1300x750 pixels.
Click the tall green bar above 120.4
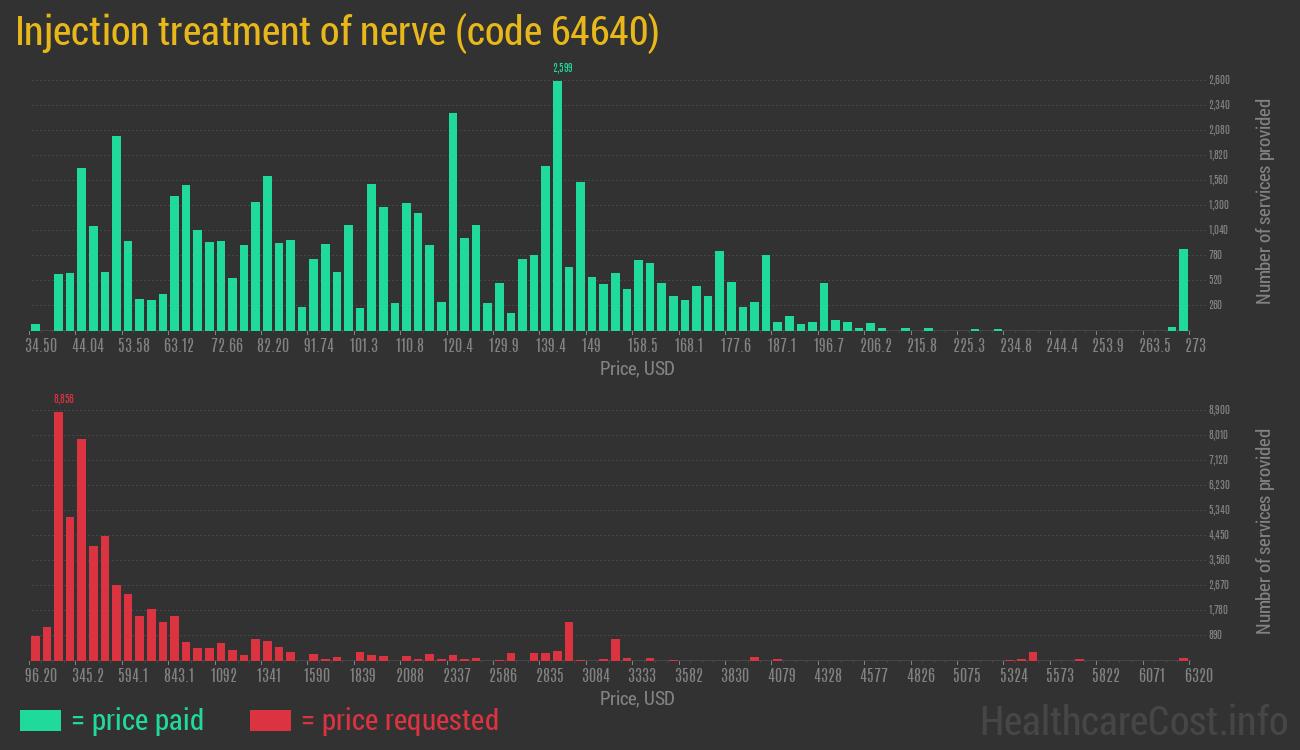tap(453, 221)
